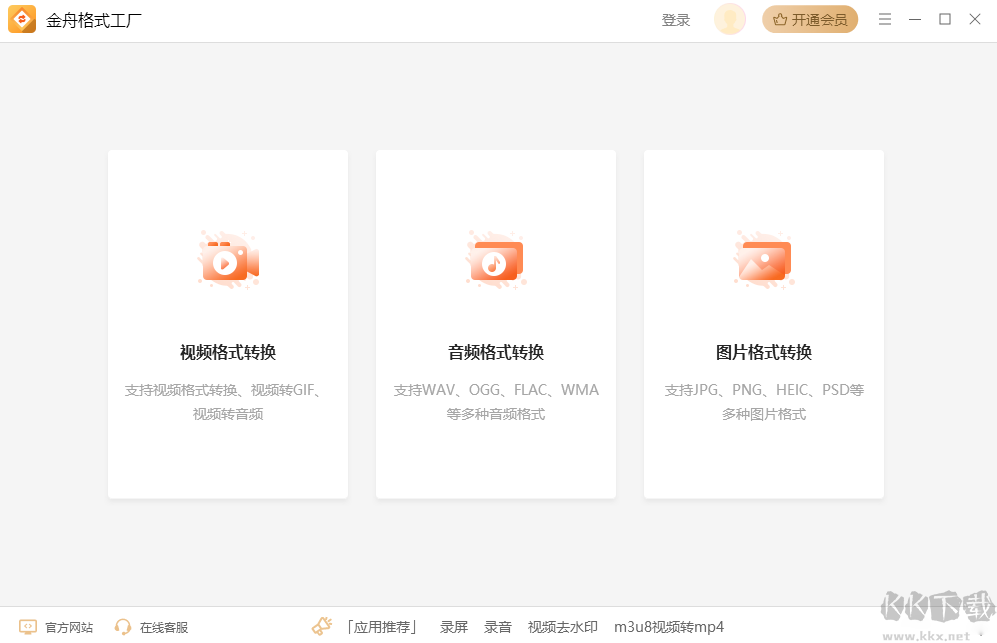Open 图片格式转换 card
Viewport: 997px width, 643px height.
tap(763, 323)
